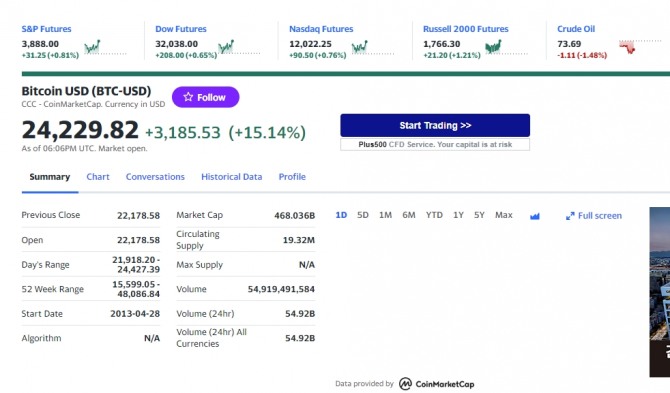Switch to the Conversations tab

pos(155,177)
